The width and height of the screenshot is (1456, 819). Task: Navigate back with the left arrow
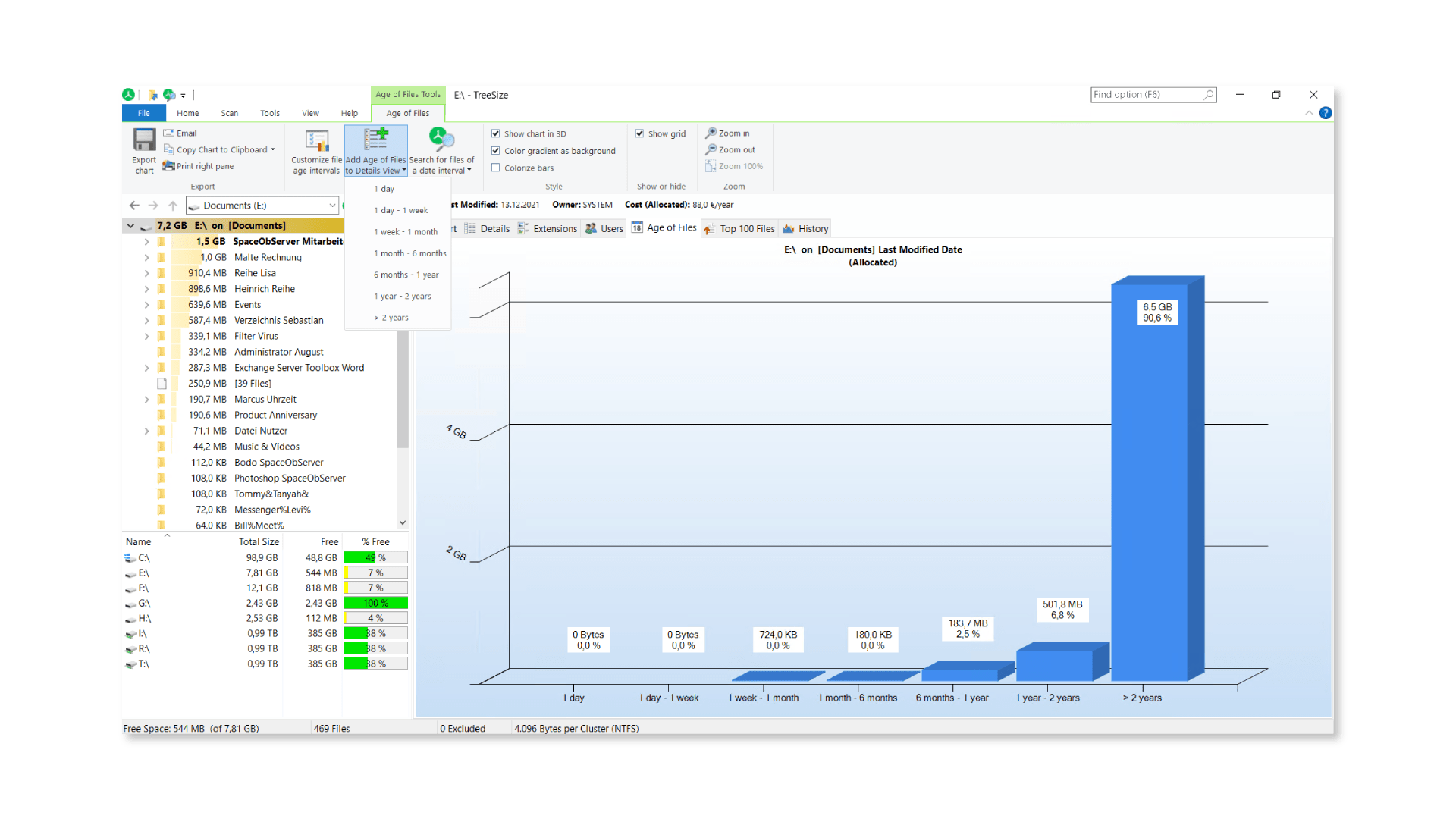point(134,206)
